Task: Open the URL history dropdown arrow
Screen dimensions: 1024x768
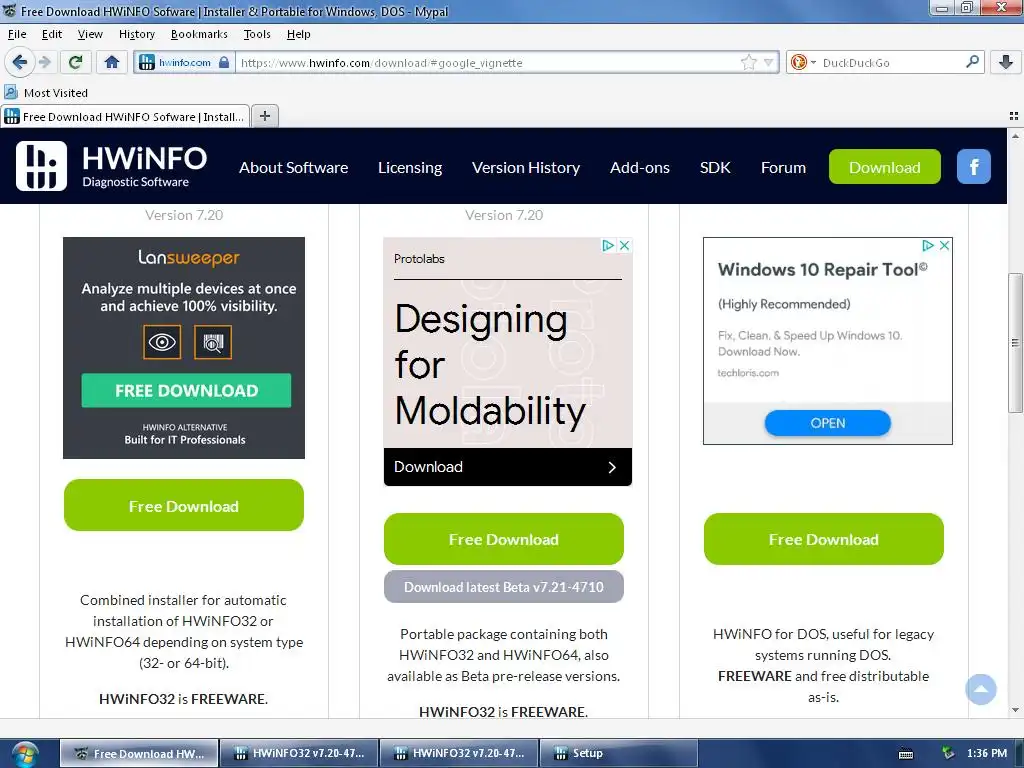Action: (769, 63)
